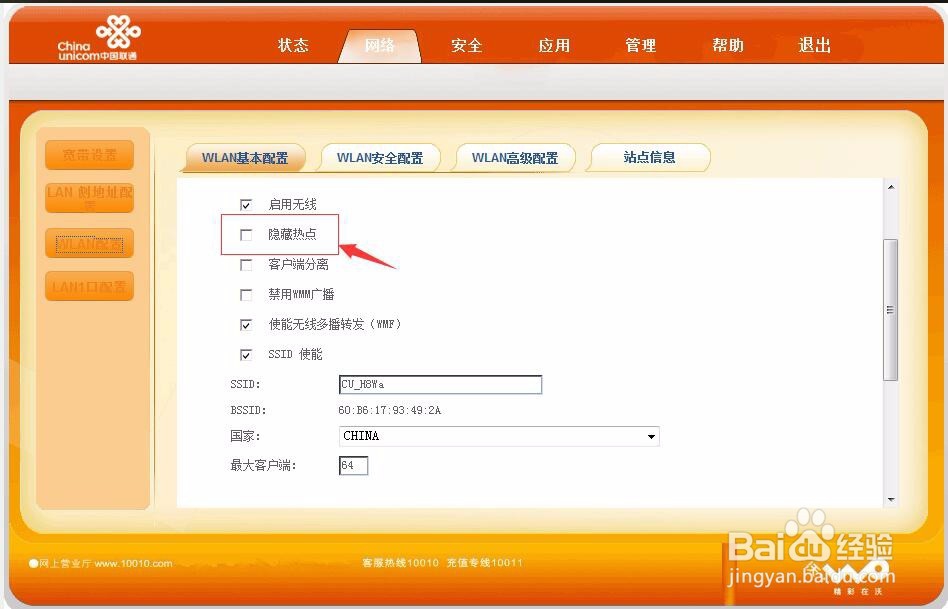Check the 客户端分离 checkbox
The height and width of the screenshot is (609, 948).
coord(245,264)
